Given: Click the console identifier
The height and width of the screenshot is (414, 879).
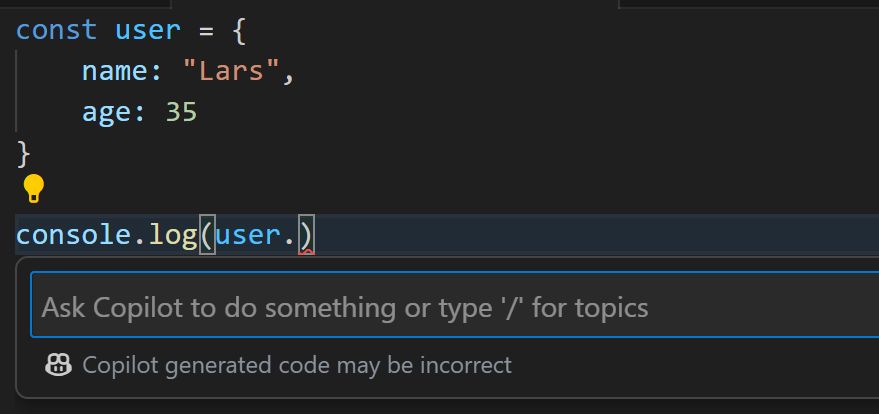Looking at the screenshot, I should (x=73, y=235).
